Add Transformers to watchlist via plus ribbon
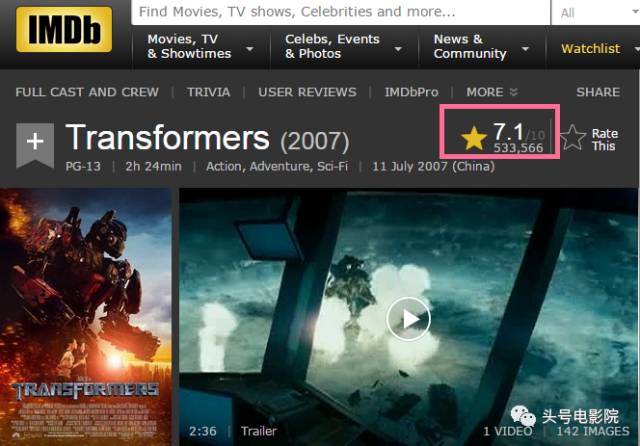Image resolution: width=640 pixels, height=446 pixels. click(x=35, y=145)
